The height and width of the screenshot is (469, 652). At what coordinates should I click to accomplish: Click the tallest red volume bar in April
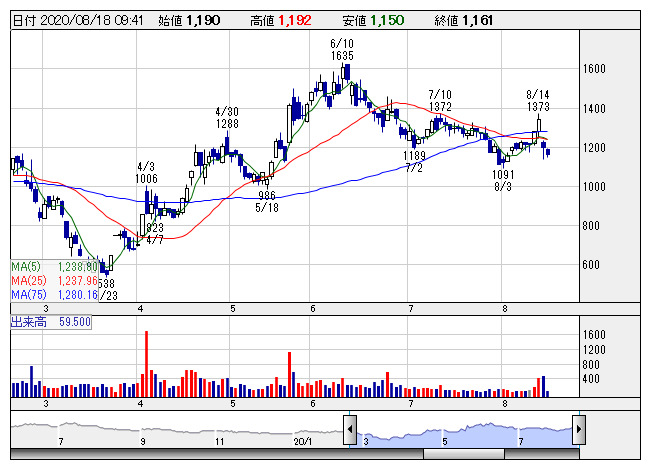pyautogui.click(x=146, y=364)
